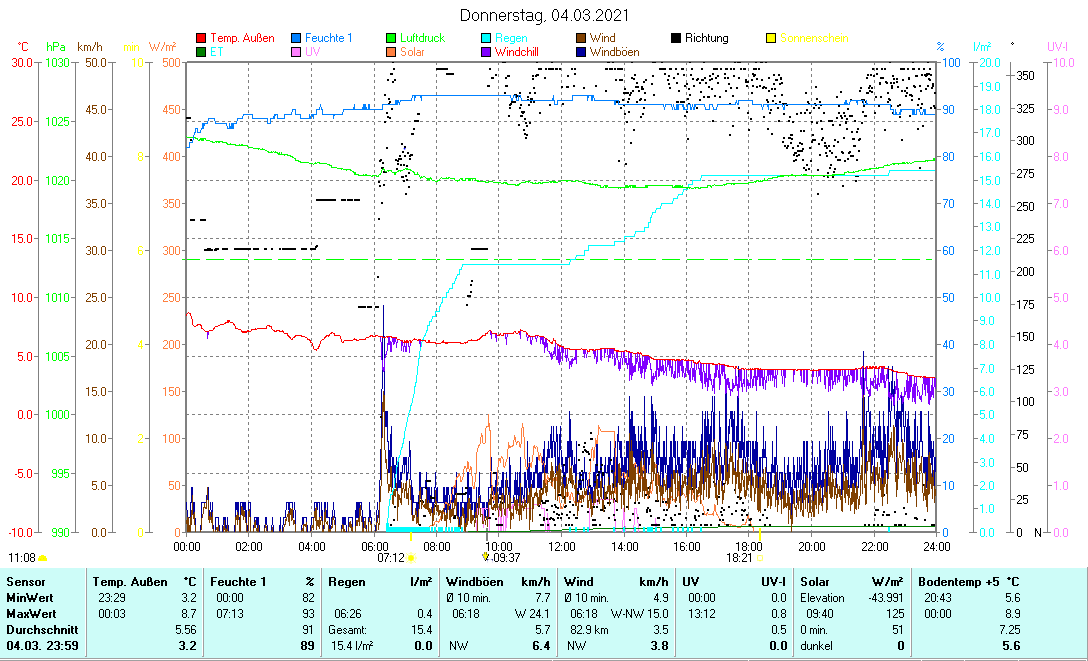The height and width of the screenshot is (661, 1088).
Task: Click the yellow Sonnenschein legend square
Action: pyautogui.click(x=771, y=38)
